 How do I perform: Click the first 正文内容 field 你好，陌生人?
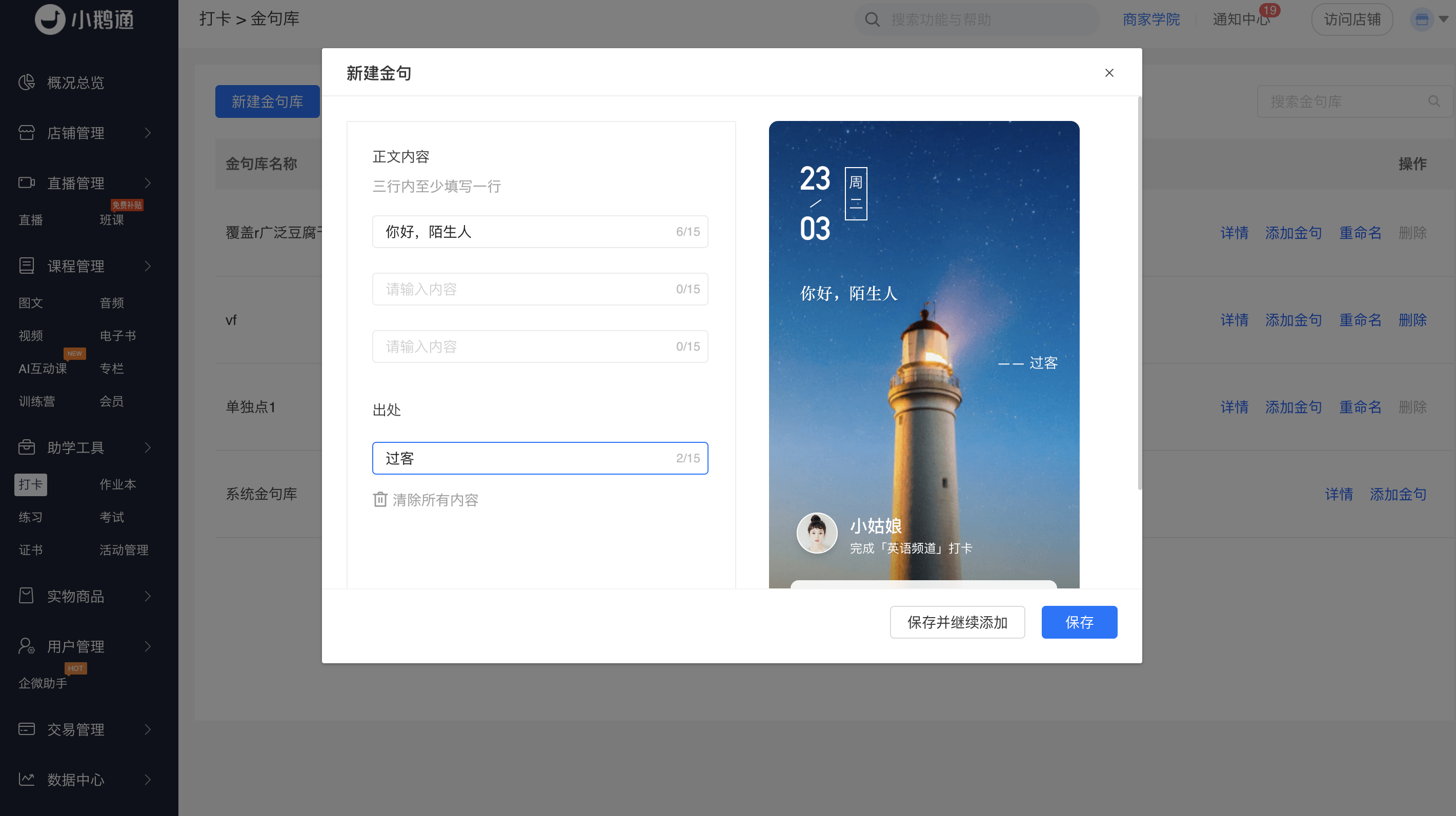540,231
